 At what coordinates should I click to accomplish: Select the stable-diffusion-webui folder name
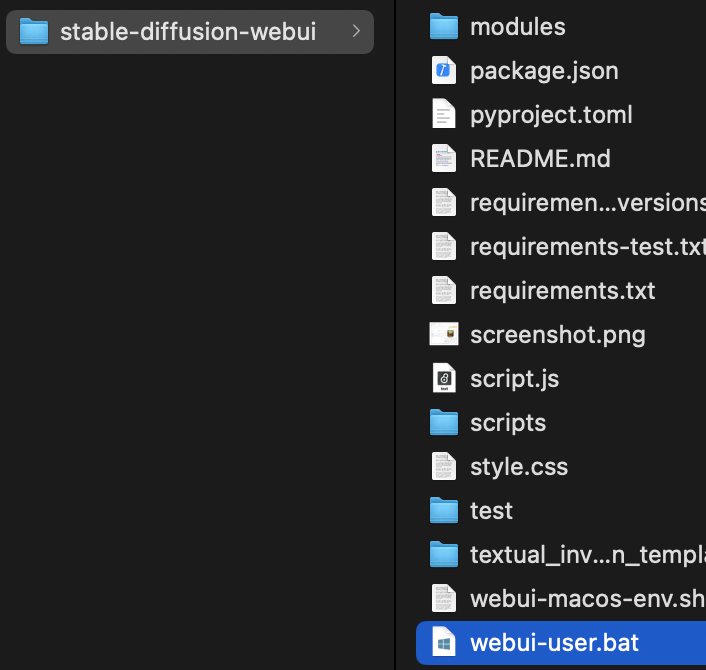click(188, 32)
